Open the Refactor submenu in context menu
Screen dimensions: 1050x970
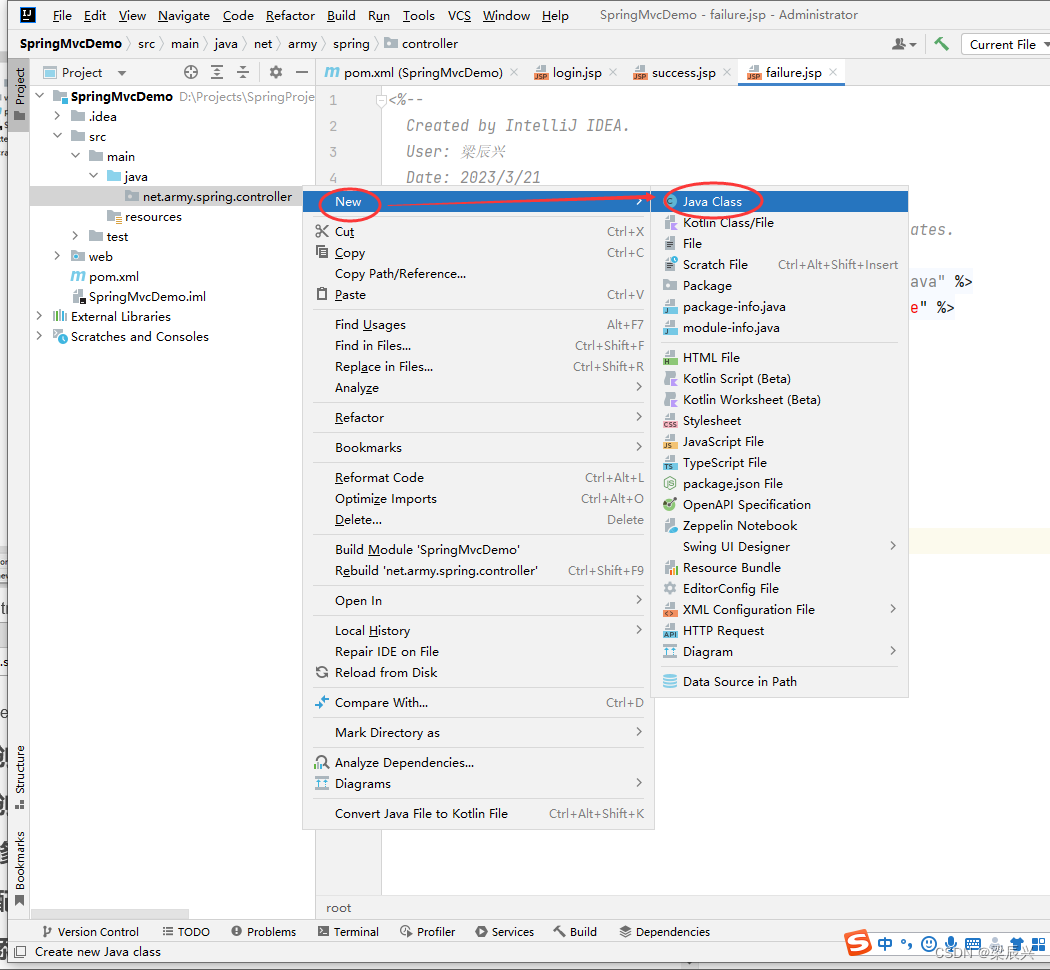click(x=478, y=418)
